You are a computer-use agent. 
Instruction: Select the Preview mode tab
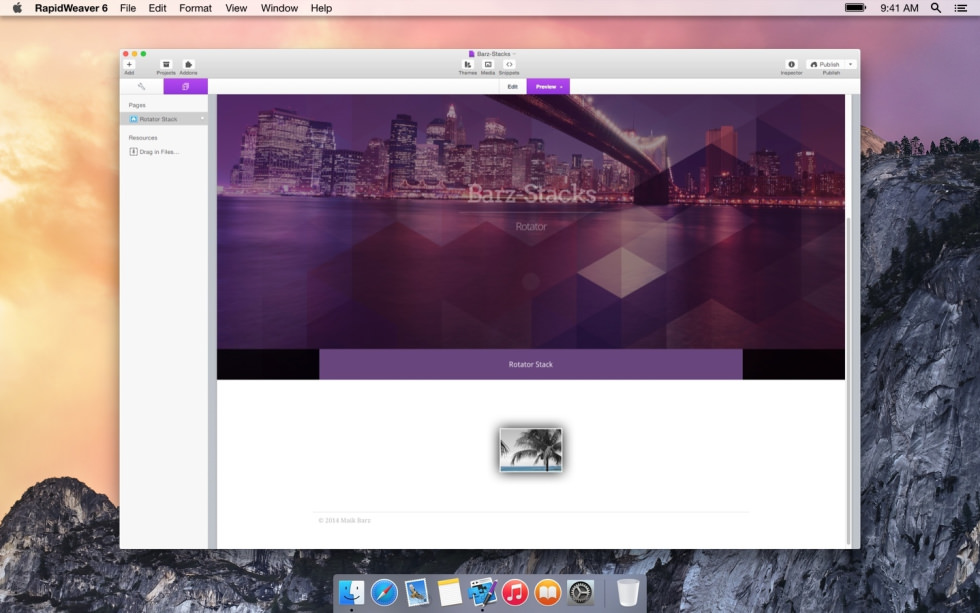point(548,87)
